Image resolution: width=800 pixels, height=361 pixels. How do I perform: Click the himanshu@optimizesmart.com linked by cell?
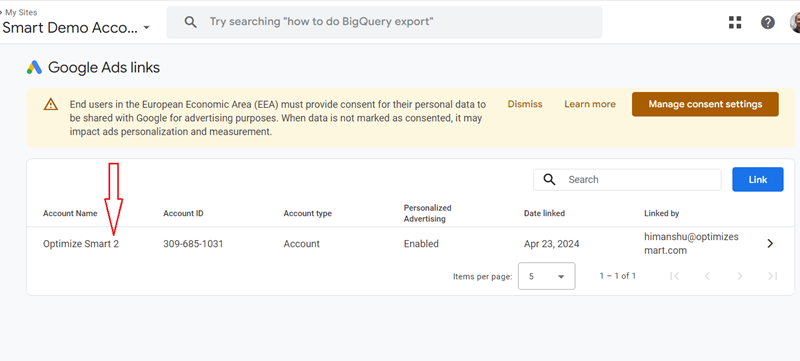tap(691, 244)
